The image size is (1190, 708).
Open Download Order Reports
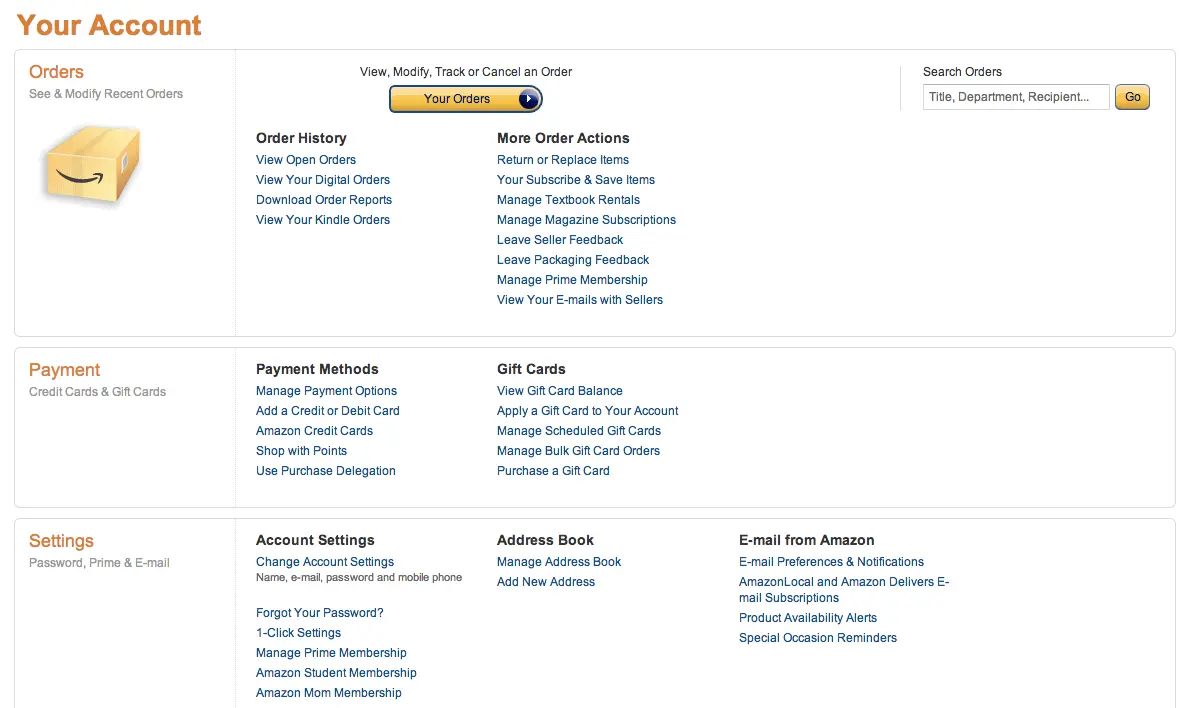click(323, 199)
